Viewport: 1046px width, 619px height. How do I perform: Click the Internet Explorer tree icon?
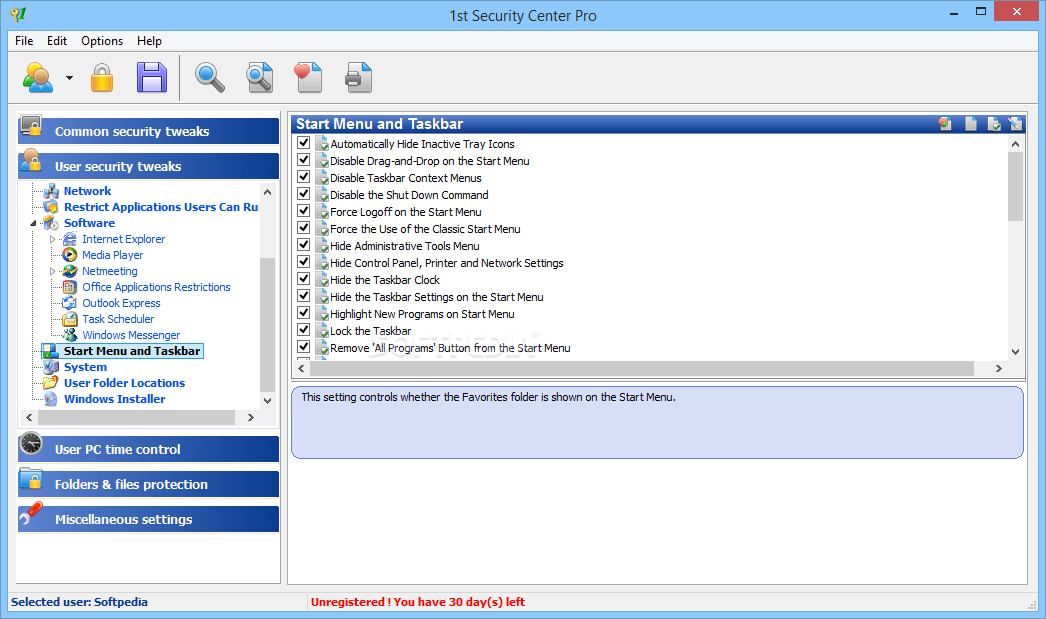(70, 239)
